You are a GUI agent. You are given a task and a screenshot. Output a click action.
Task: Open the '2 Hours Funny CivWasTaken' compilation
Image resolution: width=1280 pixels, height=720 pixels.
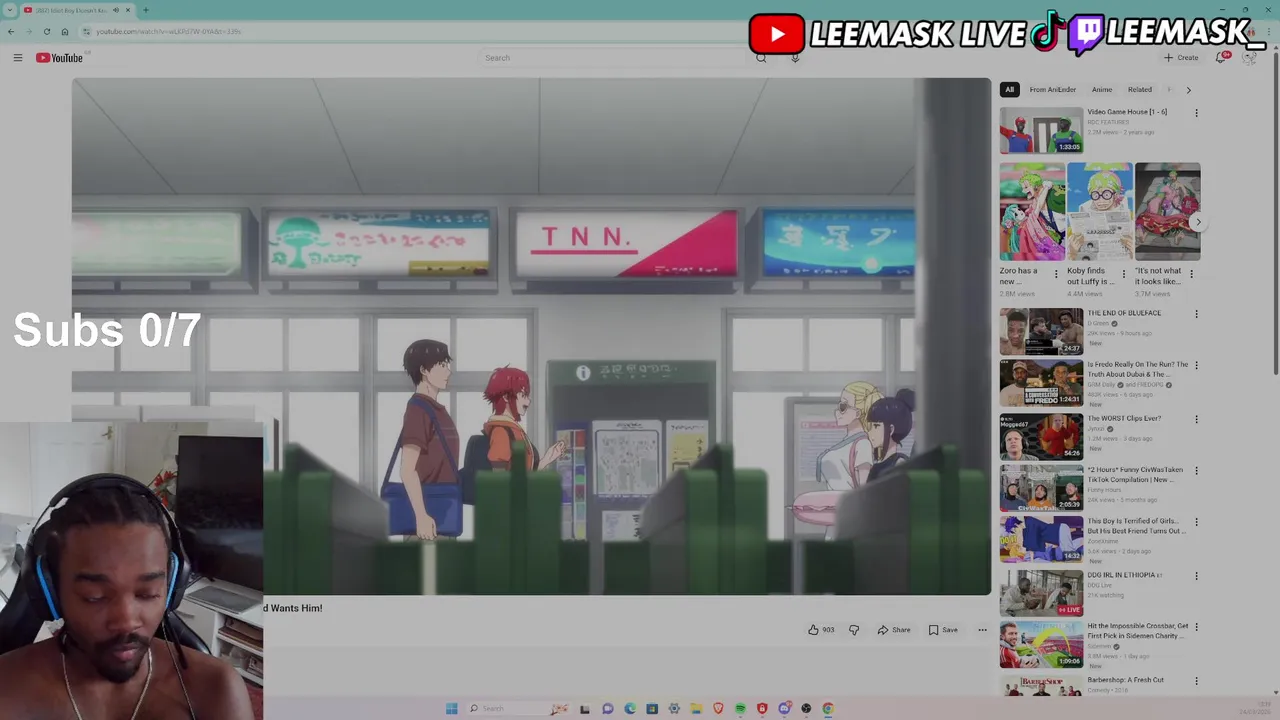pos(1041,488)
